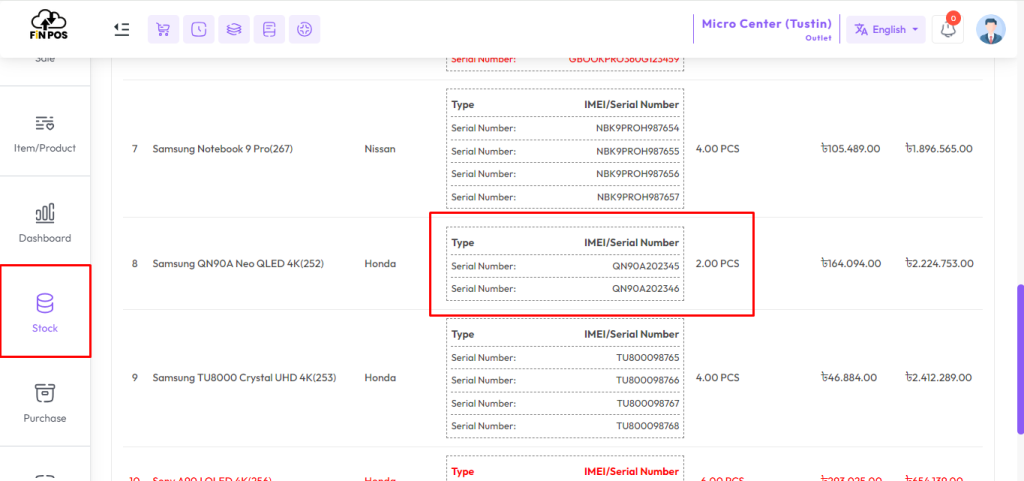Click the ৳46.884.00 price value
The image size is (1024, 481).
849,378
